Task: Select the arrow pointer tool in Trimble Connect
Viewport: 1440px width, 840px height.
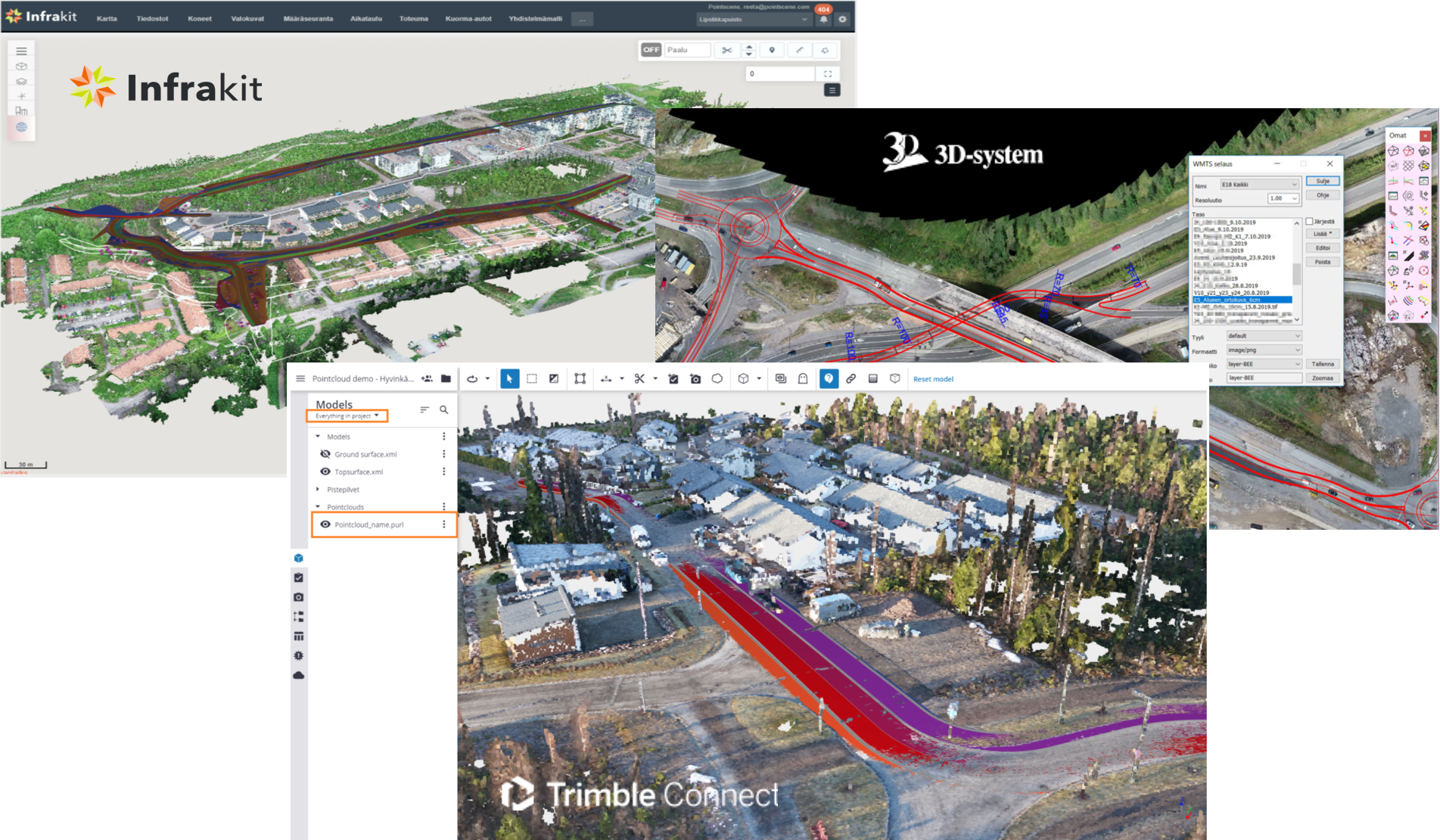Action: point(509,378)
